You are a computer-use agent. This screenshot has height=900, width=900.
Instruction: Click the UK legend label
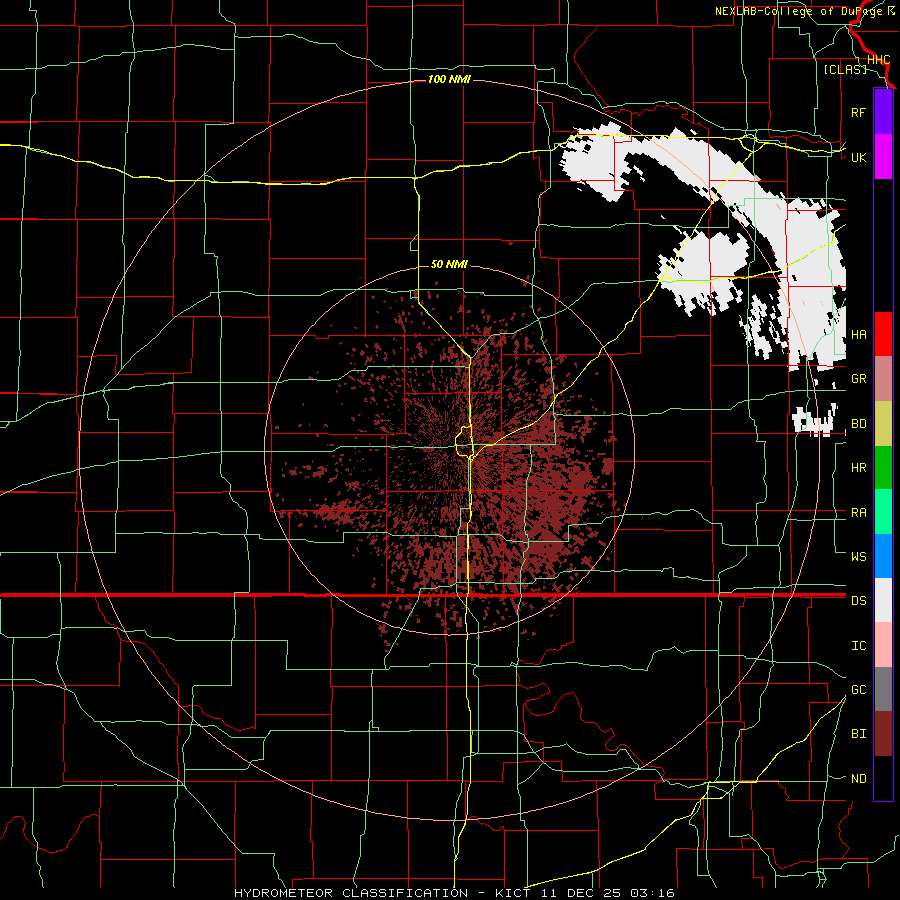tap(858, 157)
